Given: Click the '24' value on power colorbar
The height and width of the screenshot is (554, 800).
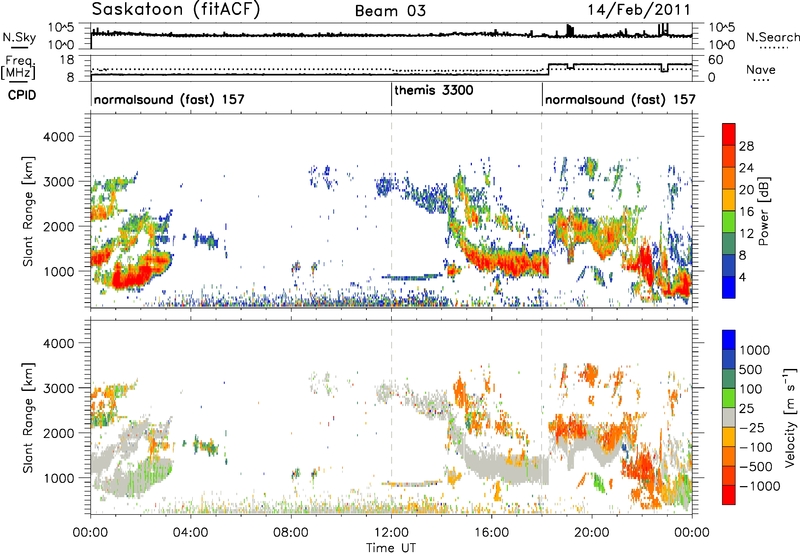Looking at the screenshot, I should (x=746, y=168).
